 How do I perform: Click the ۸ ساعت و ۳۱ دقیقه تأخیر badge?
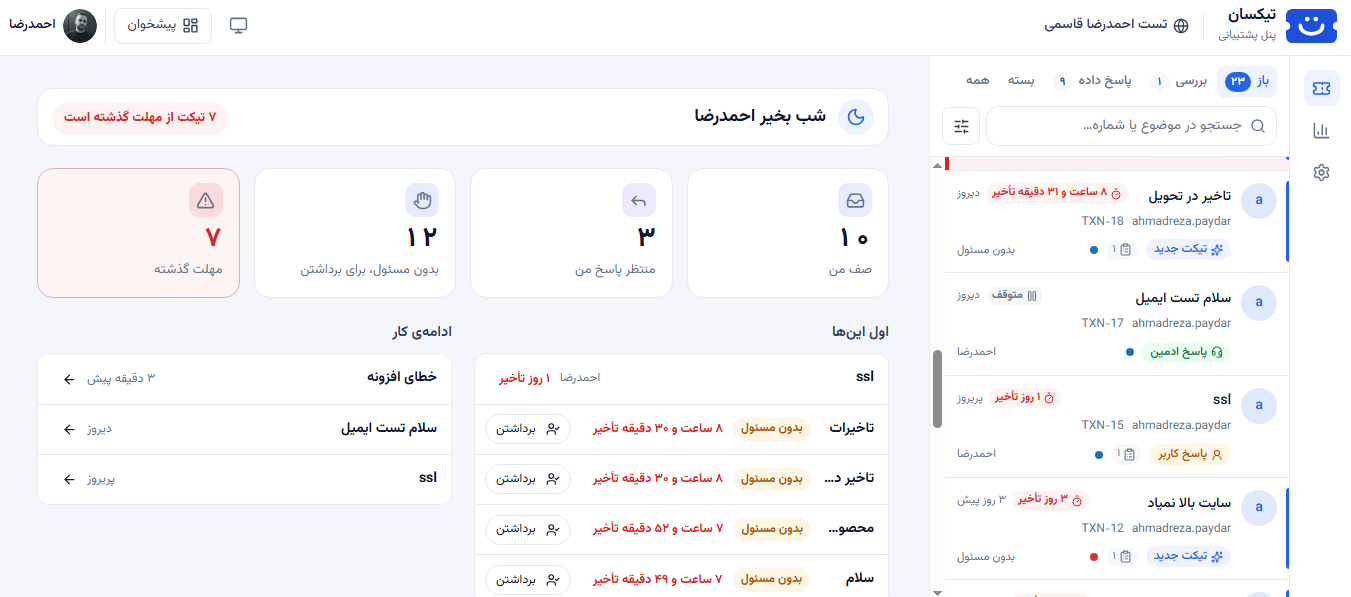(1057, 192)
